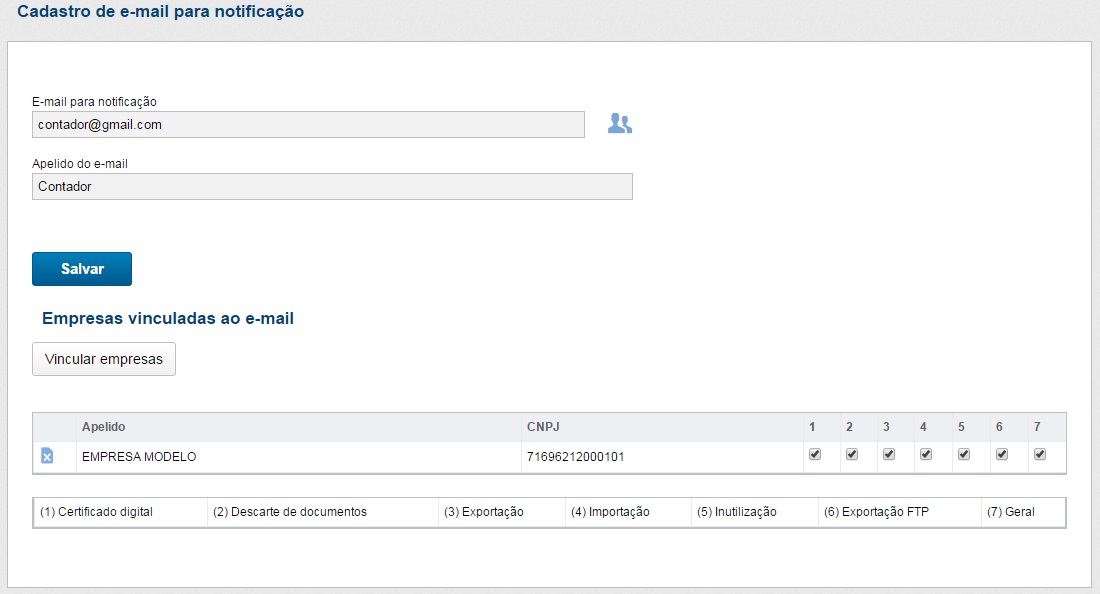This screenshot has width=1100, height=594.
Task: Toggle column 5 Inutilização checkbox
Action: coord(964,454)
